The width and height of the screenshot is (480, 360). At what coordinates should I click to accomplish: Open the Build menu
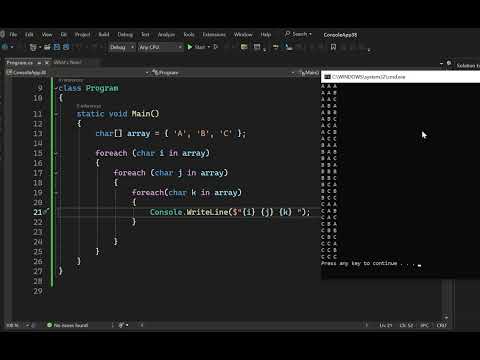point(104,34)
